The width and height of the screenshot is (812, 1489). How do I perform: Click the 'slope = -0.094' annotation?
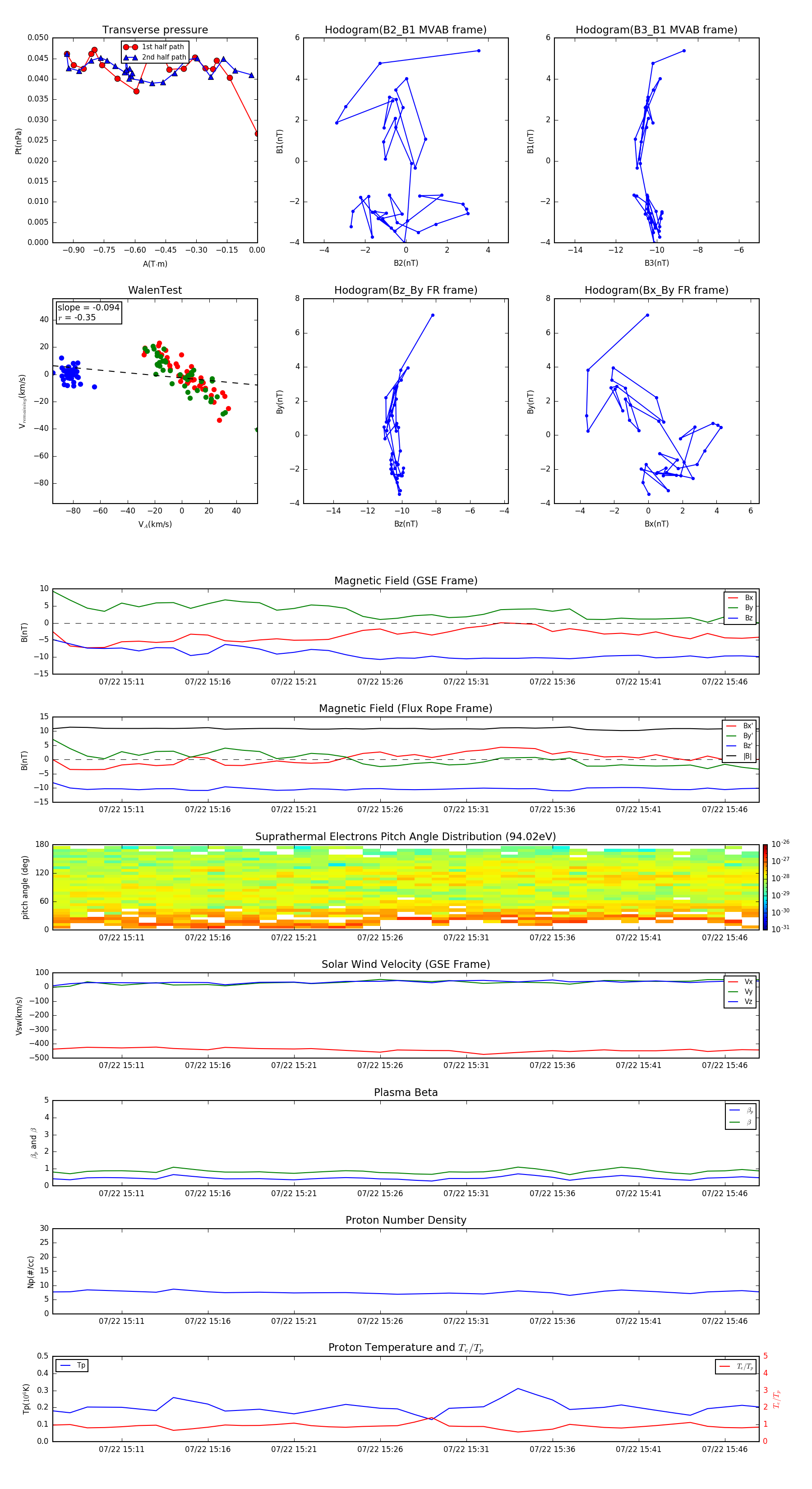point(88,308)
